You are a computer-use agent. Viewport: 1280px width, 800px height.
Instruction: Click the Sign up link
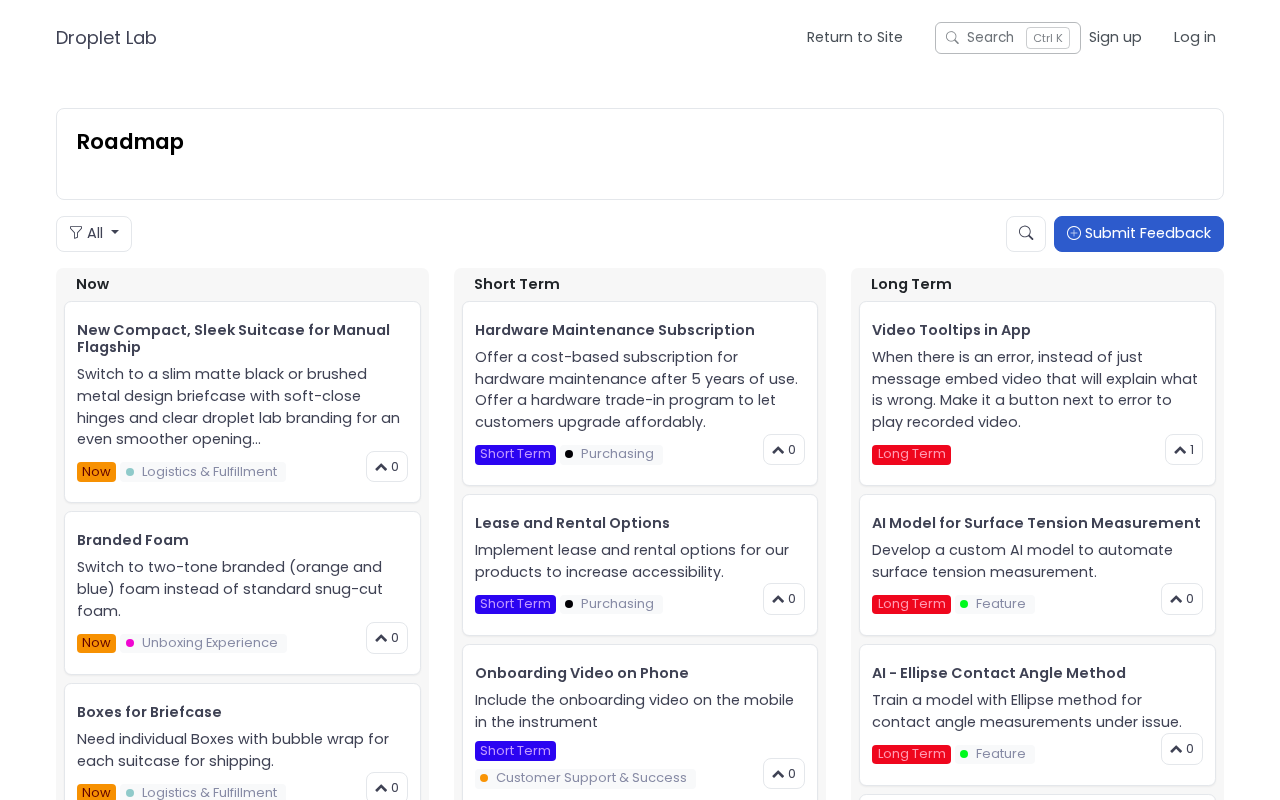tap(1115, 38)
